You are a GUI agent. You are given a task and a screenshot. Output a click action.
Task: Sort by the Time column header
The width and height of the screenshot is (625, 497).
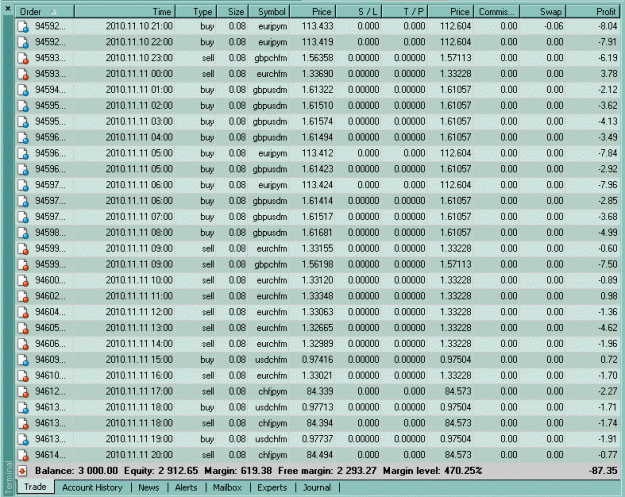pyautogui.click(x=125, y=12)
